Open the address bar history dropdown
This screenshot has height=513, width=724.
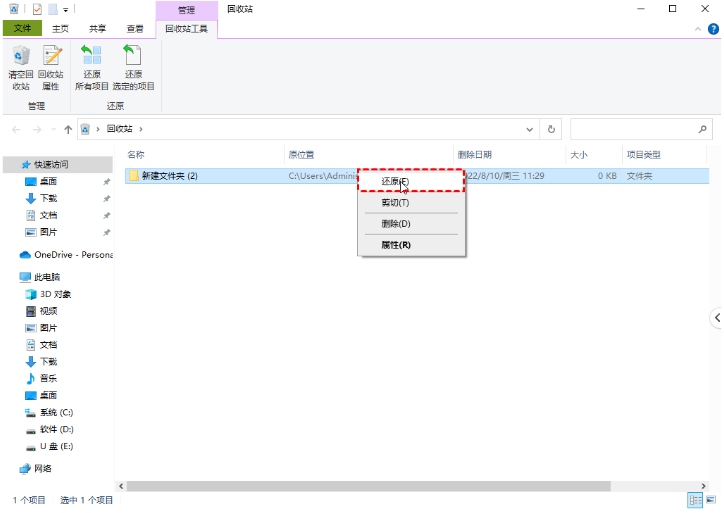tap(530, 129)
